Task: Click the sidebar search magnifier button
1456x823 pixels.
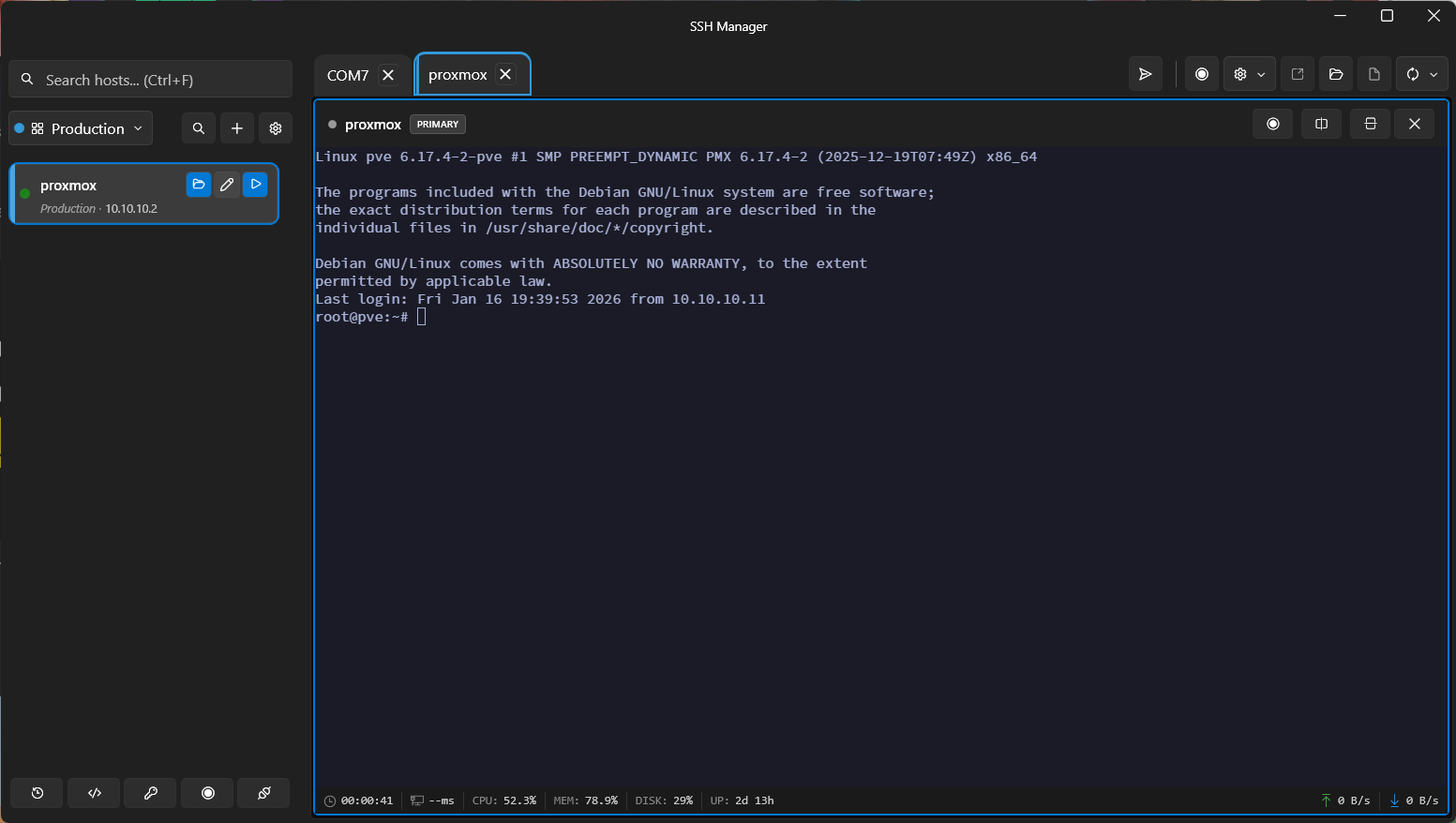Action: tap(198, 128)
